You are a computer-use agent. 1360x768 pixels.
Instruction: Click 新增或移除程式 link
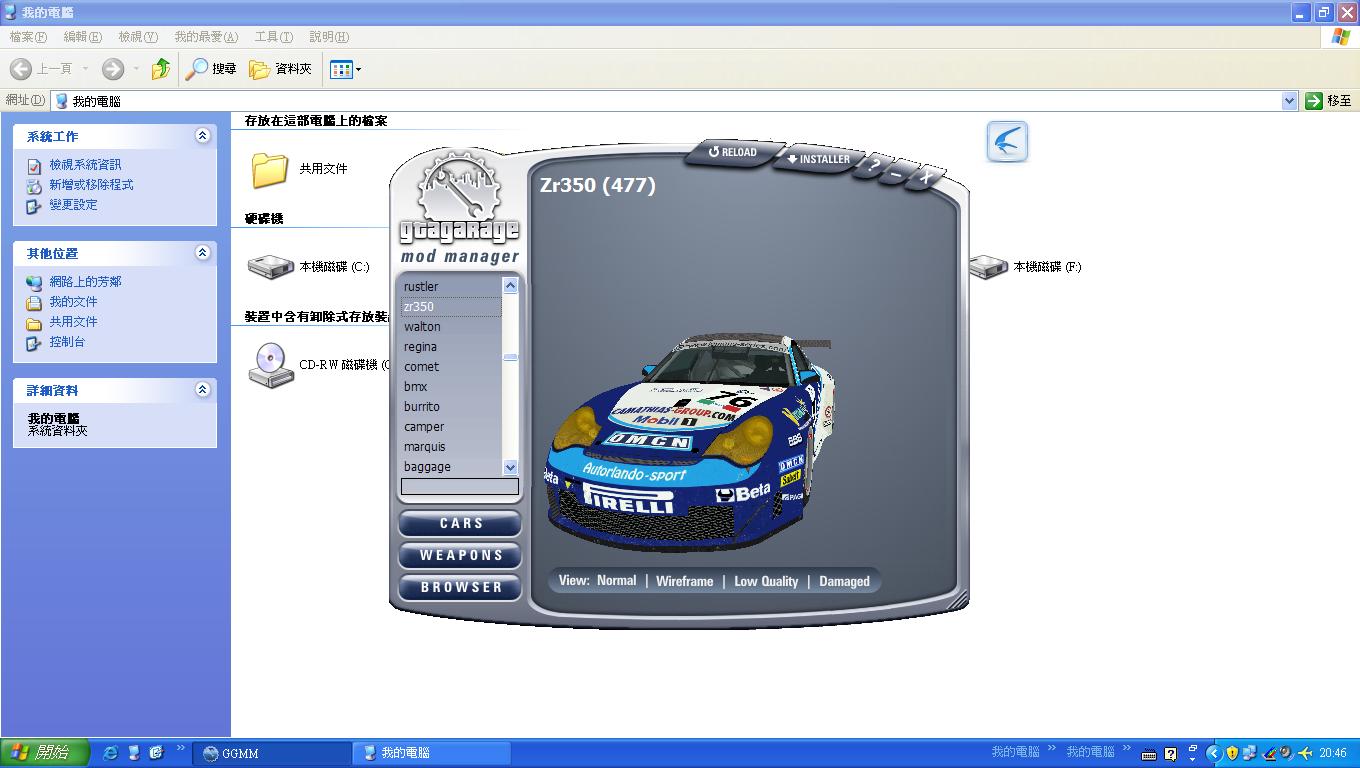[x=91, y=185]
